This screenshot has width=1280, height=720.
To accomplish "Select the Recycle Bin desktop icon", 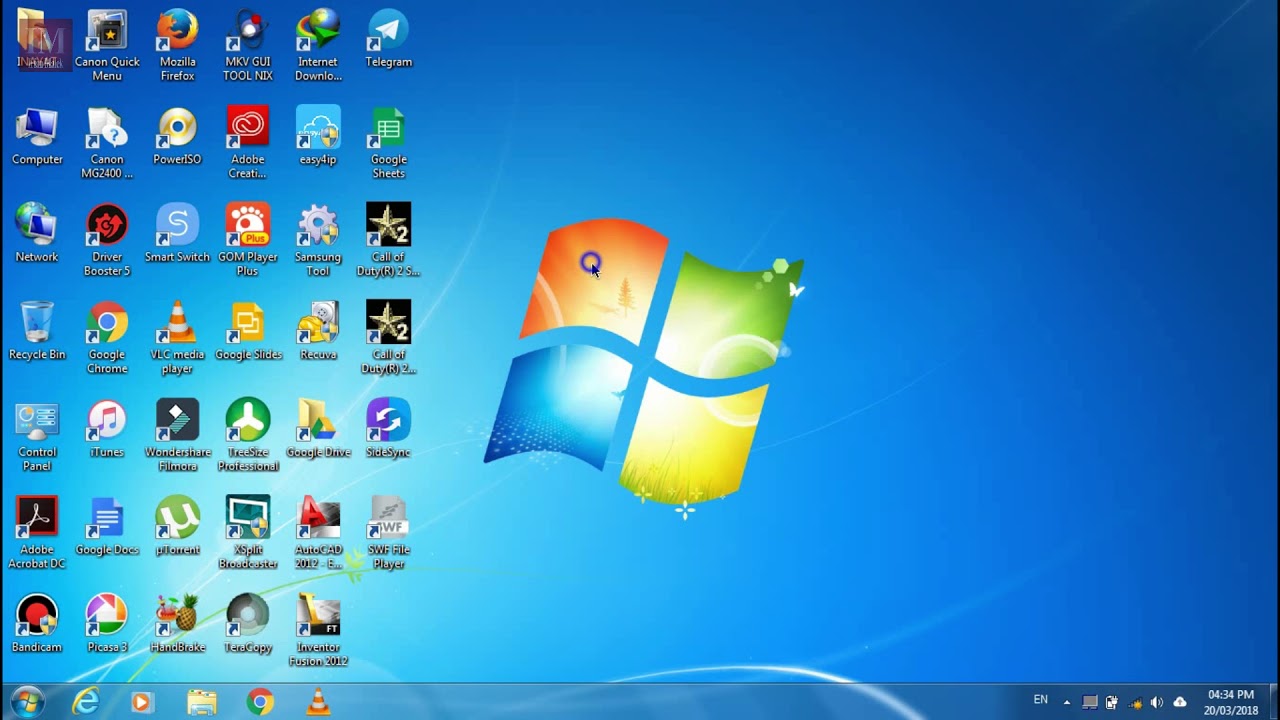I will (x=37, y=332).
